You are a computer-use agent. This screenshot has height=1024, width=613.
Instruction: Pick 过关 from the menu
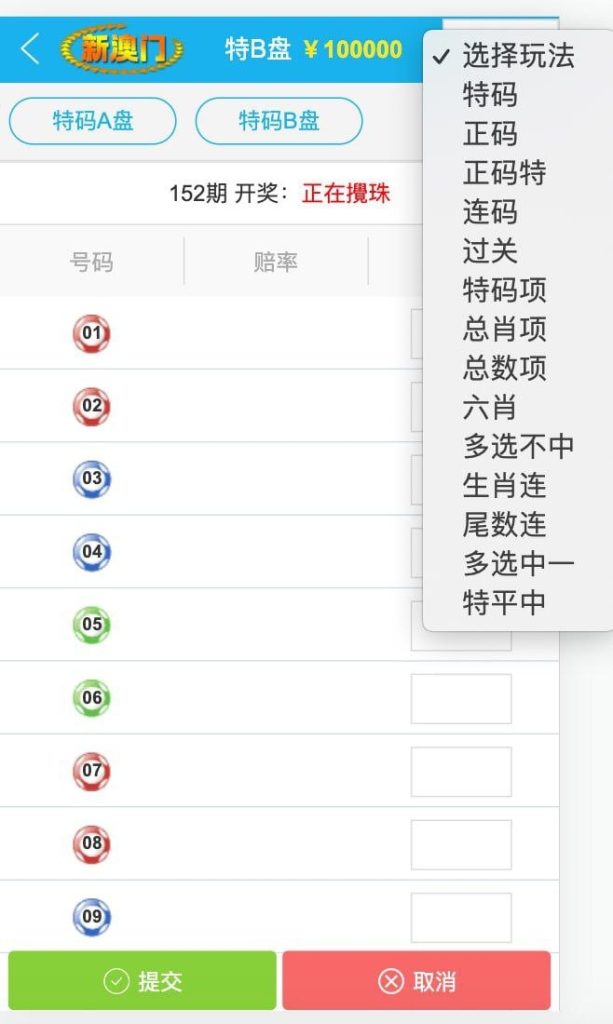click(490, 251)
